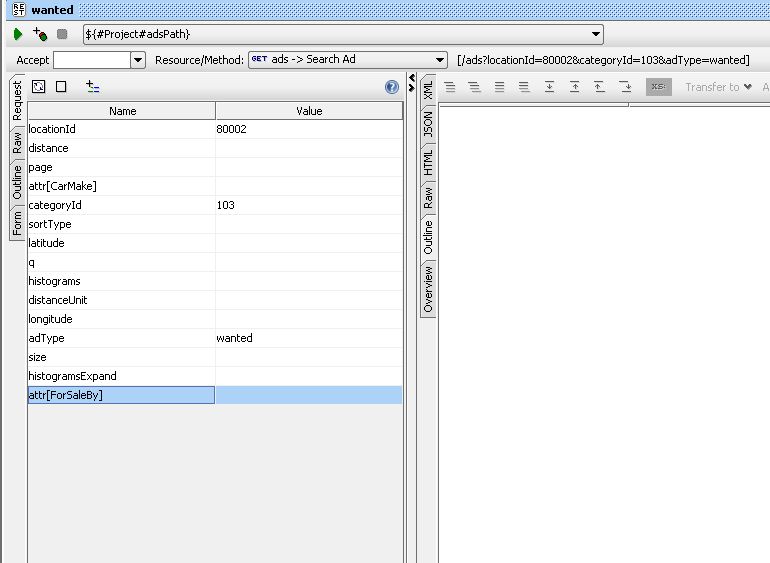The image size is (770, 563).
Task: Click the request path text with adType=wanted
Action: pos(603,60)
